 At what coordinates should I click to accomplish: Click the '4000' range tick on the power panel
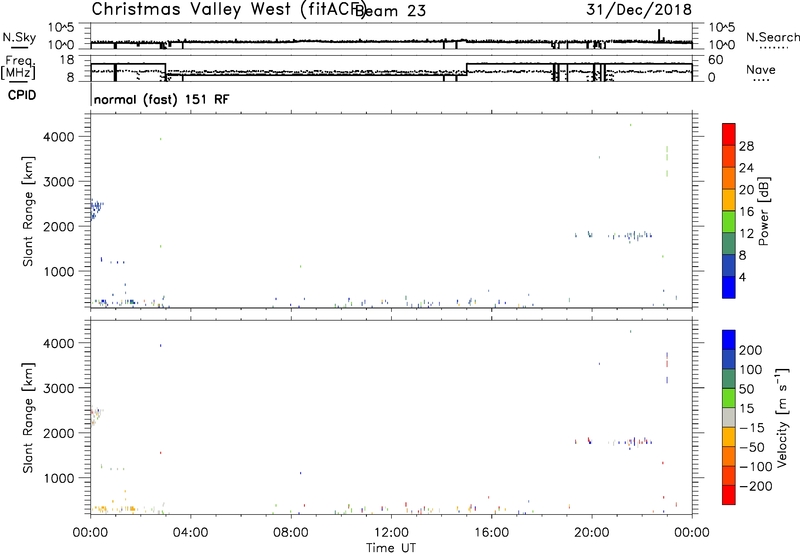point(59,137)
